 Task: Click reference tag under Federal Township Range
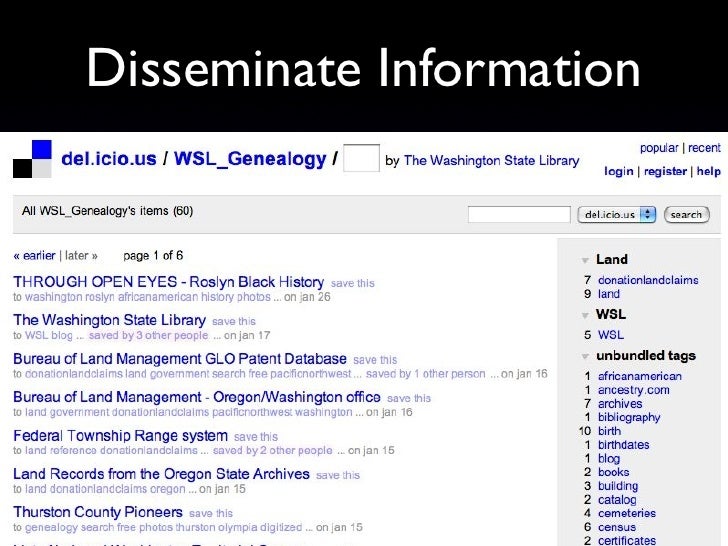(73, 450)
